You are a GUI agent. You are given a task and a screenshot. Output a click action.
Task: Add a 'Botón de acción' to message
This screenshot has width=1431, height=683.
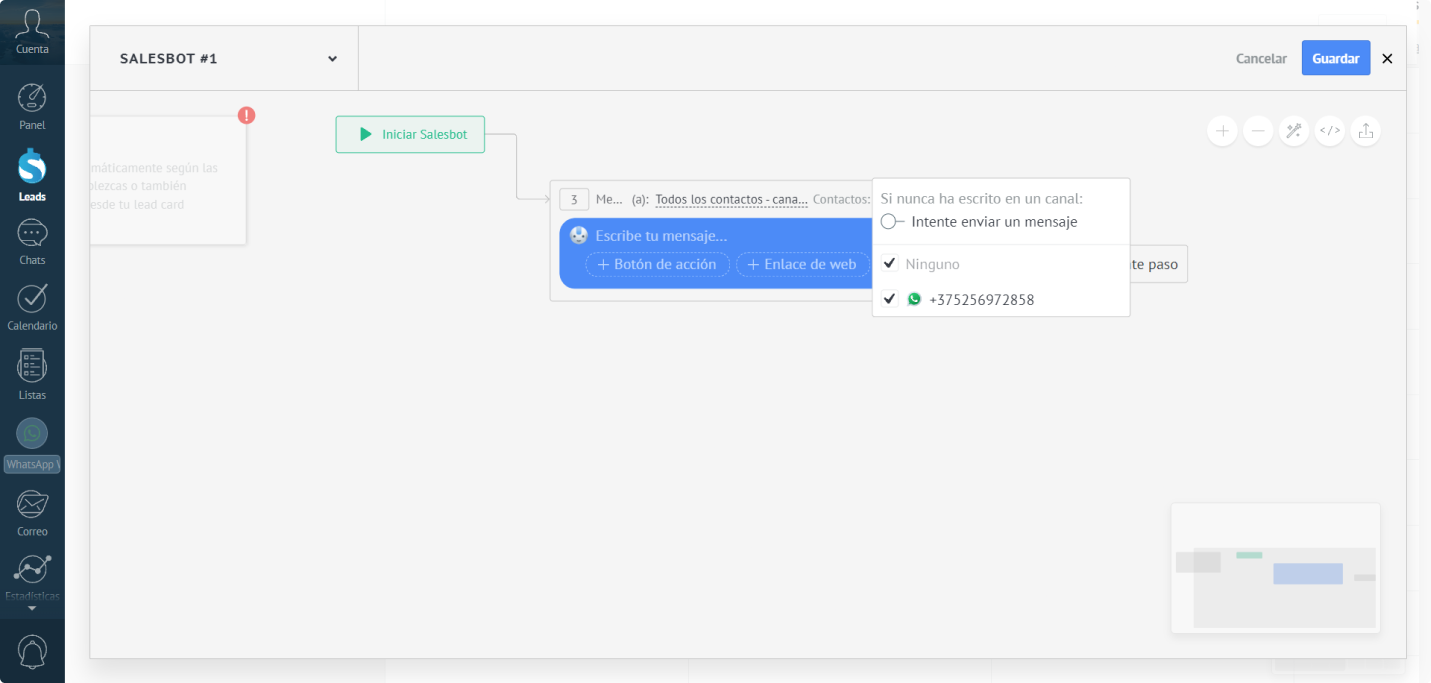point(657,265)
